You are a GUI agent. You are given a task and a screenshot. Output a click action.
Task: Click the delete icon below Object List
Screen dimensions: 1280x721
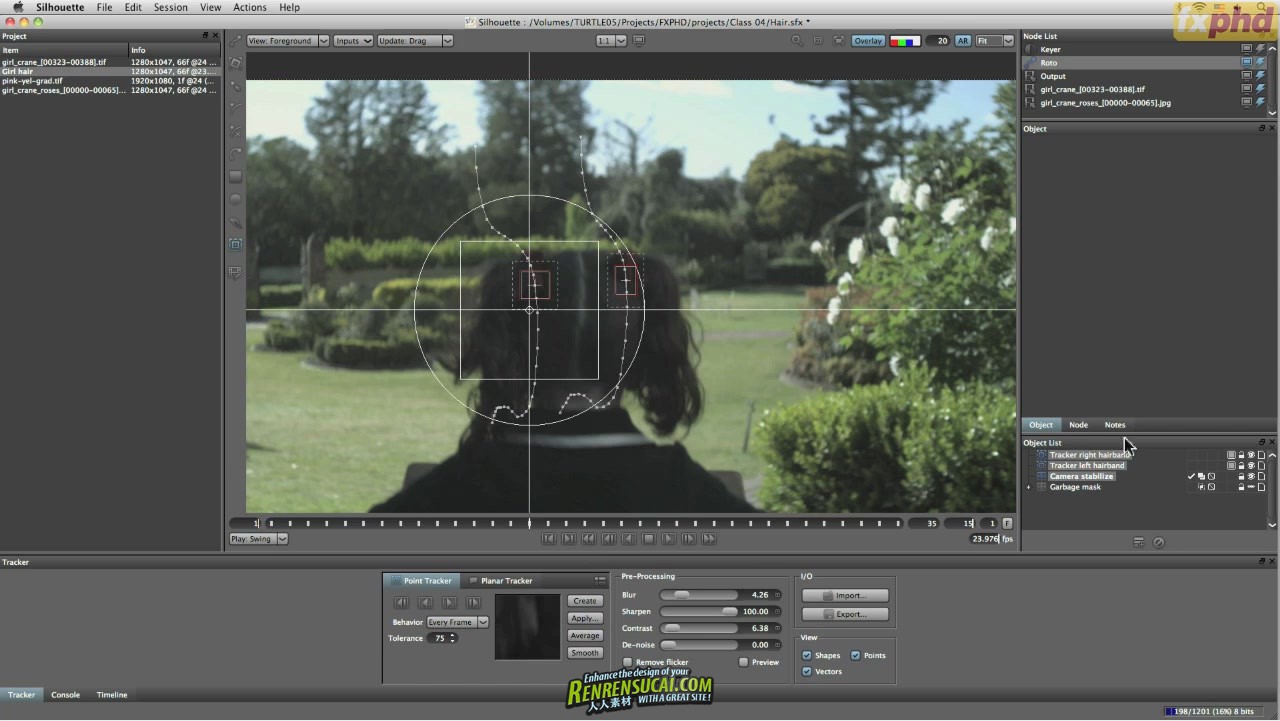[1159, 542]
